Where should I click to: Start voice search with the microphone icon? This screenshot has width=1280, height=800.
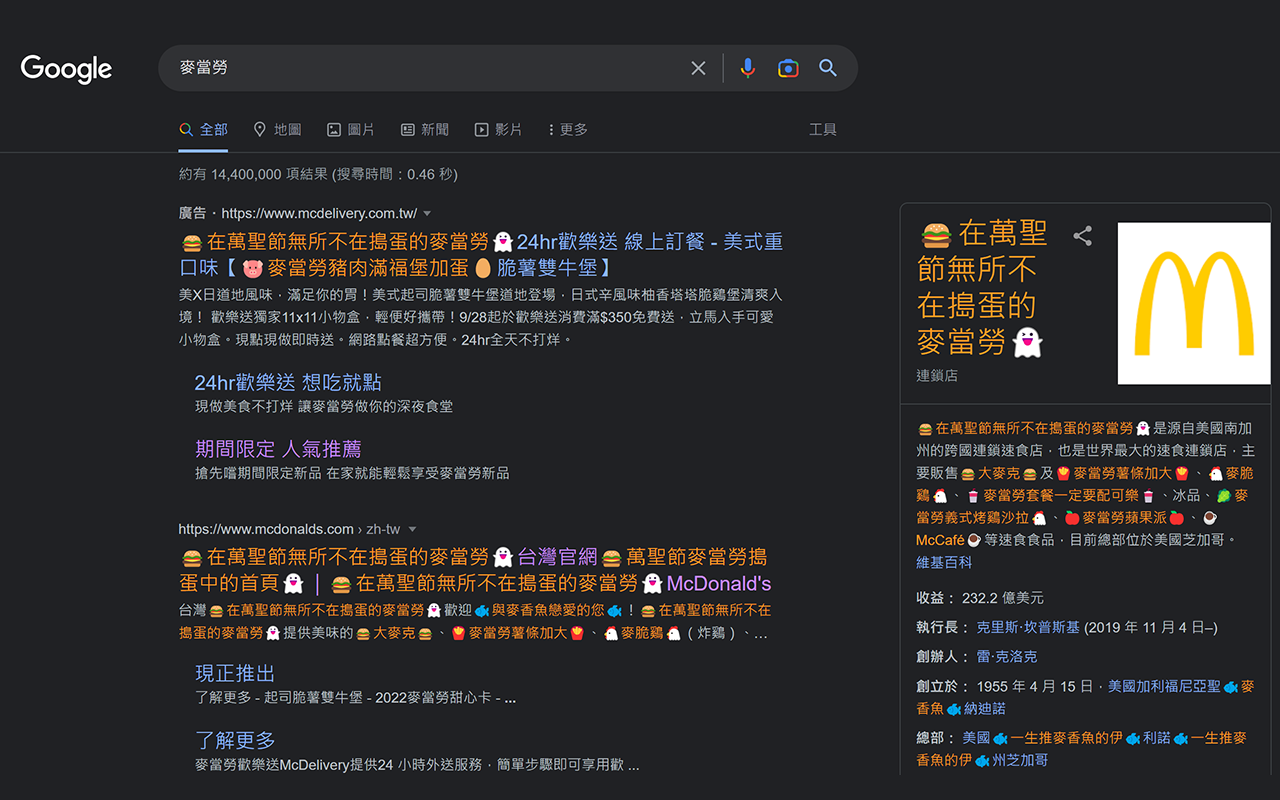click(747, 68)
